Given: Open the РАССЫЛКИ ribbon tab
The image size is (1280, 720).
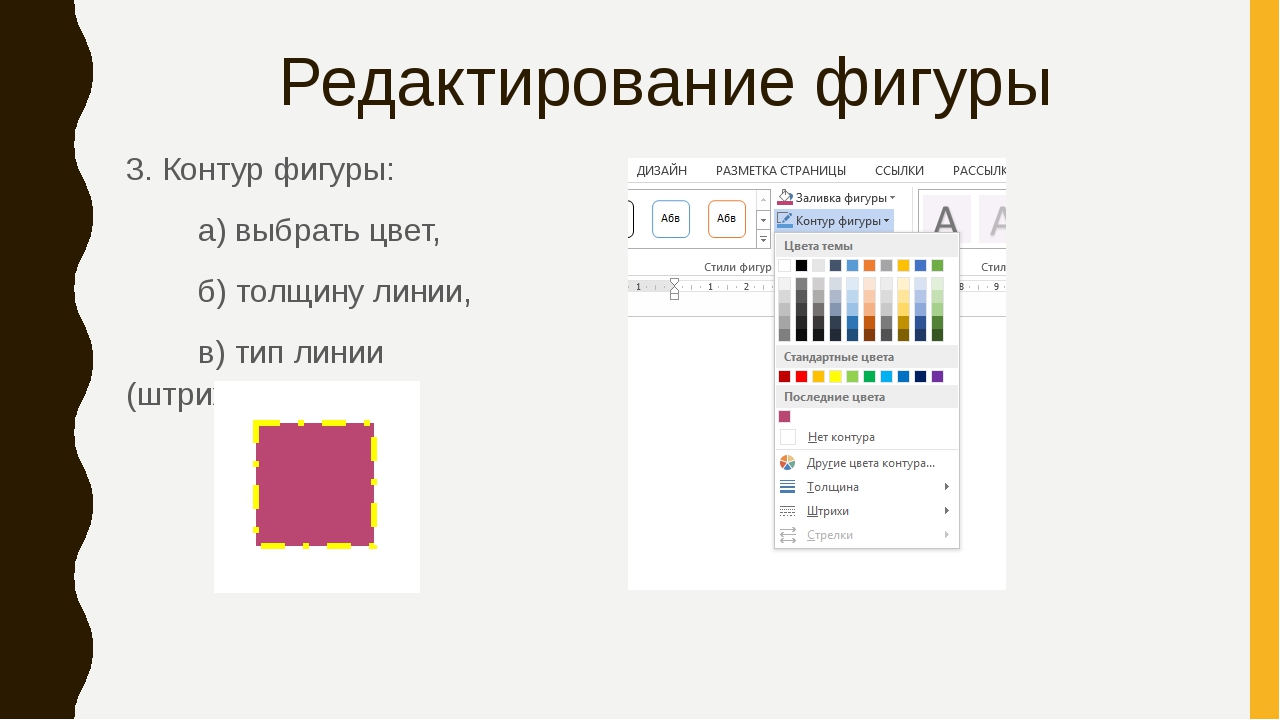Looking at the screenshot, I should [x=979, y=170].
